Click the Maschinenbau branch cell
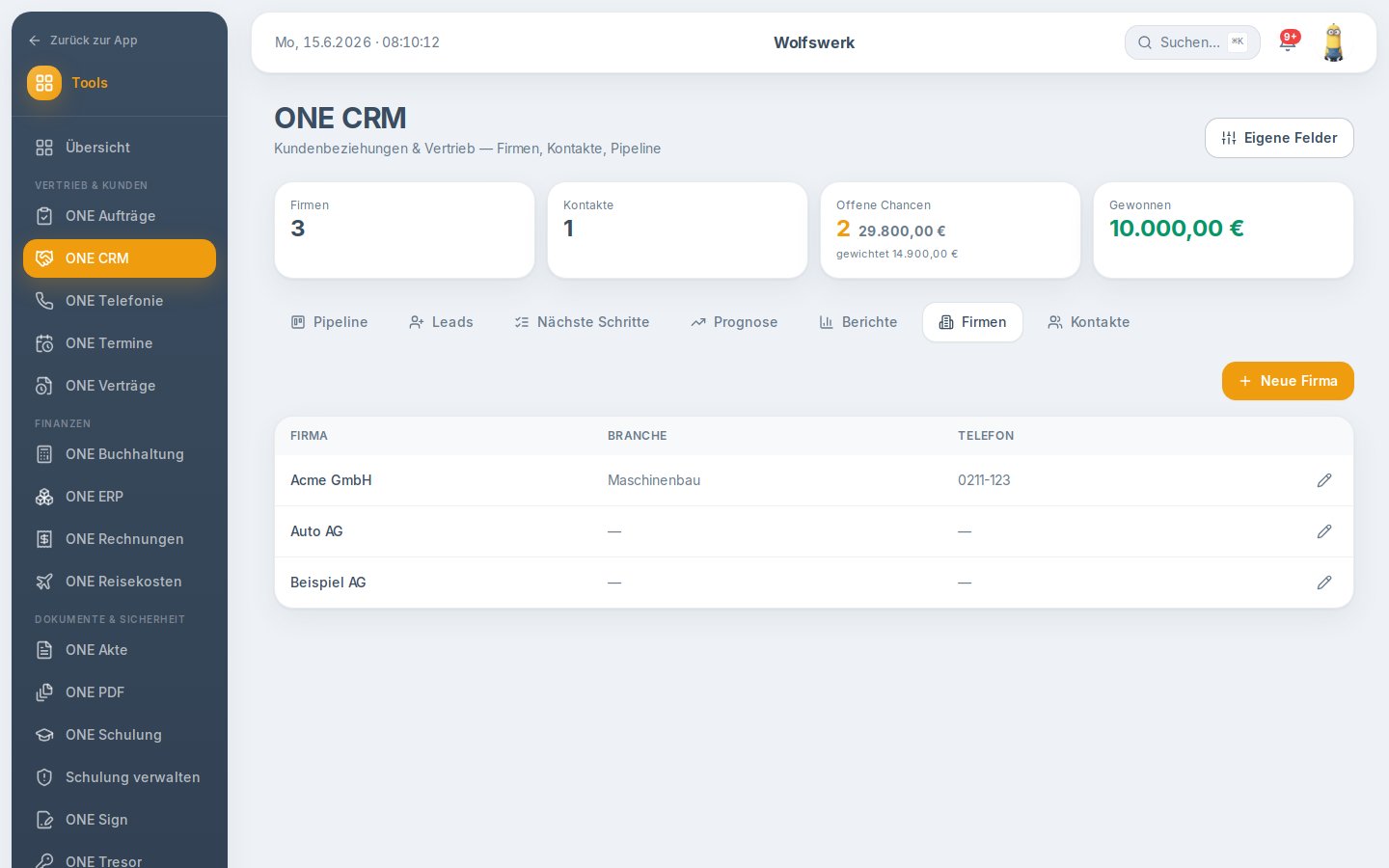This screenshot has height=868, width=1389. click(x=654, y=480)
